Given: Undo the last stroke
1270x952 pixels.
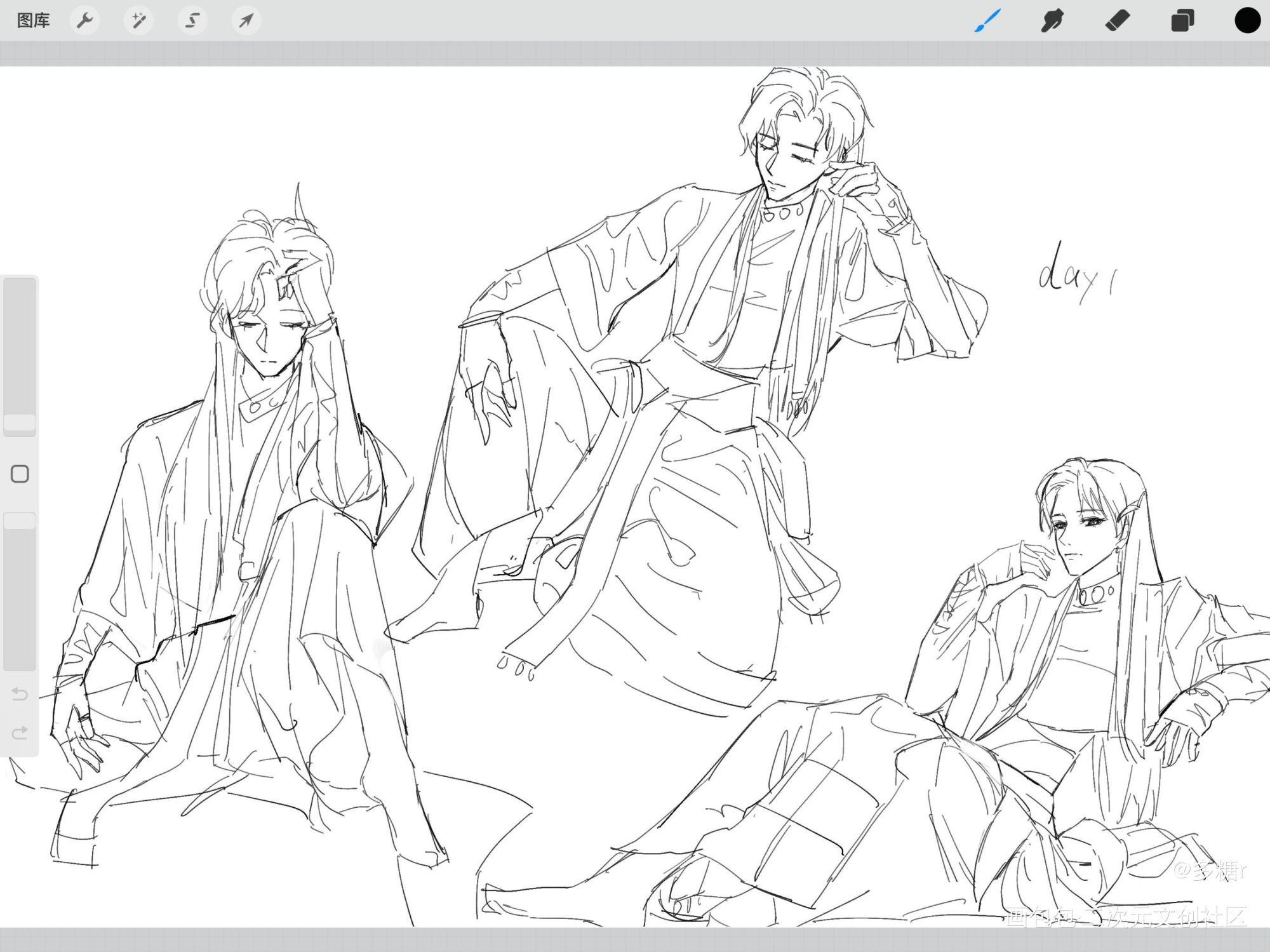Looking at the screenshot, I should click(x=20, y=694).
